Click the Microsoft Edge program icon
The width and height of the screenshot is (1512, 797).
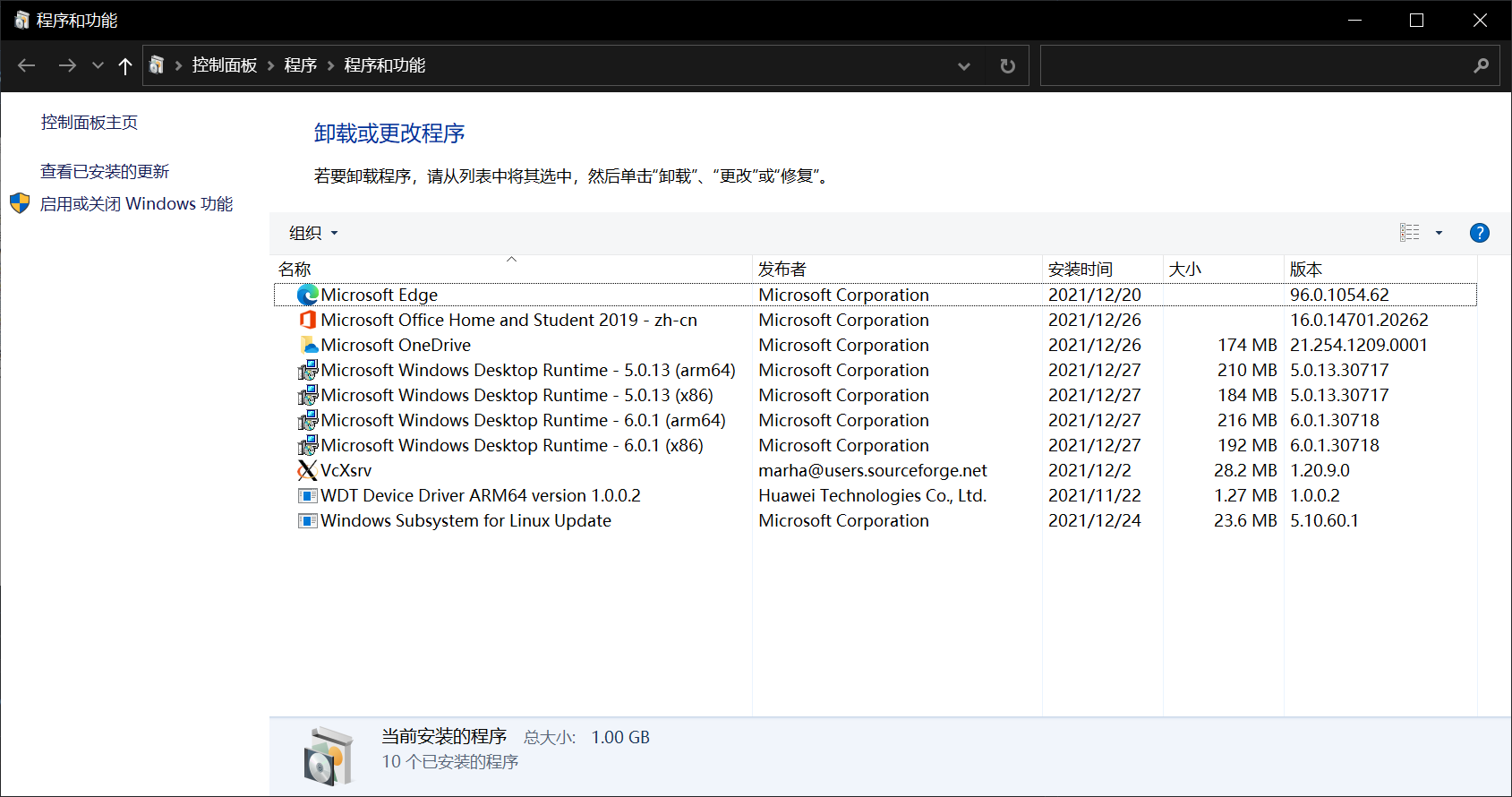308,295
